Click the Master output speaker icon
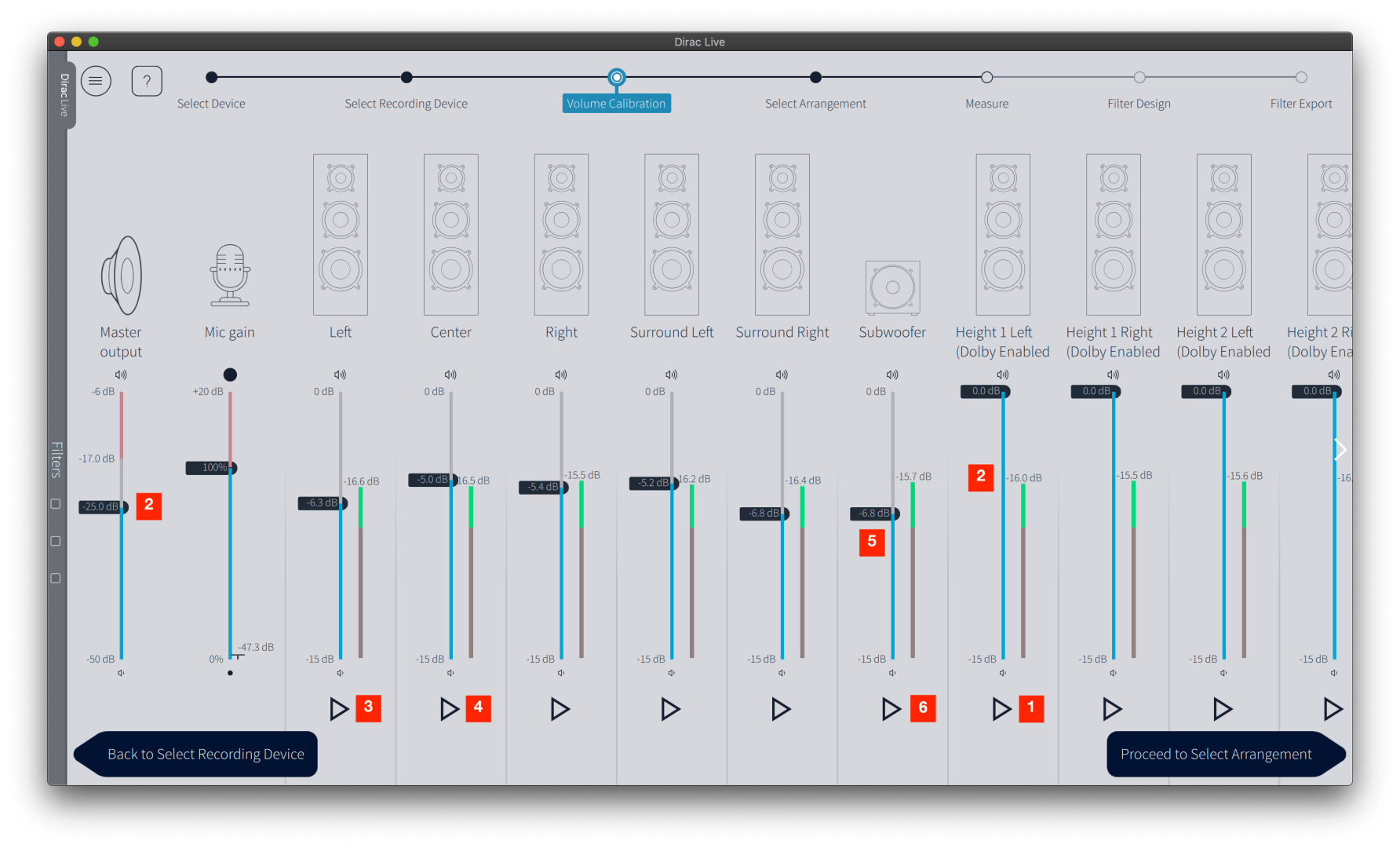The height and width of the screenshot is (848, 1400). click(x=121, y=276)
